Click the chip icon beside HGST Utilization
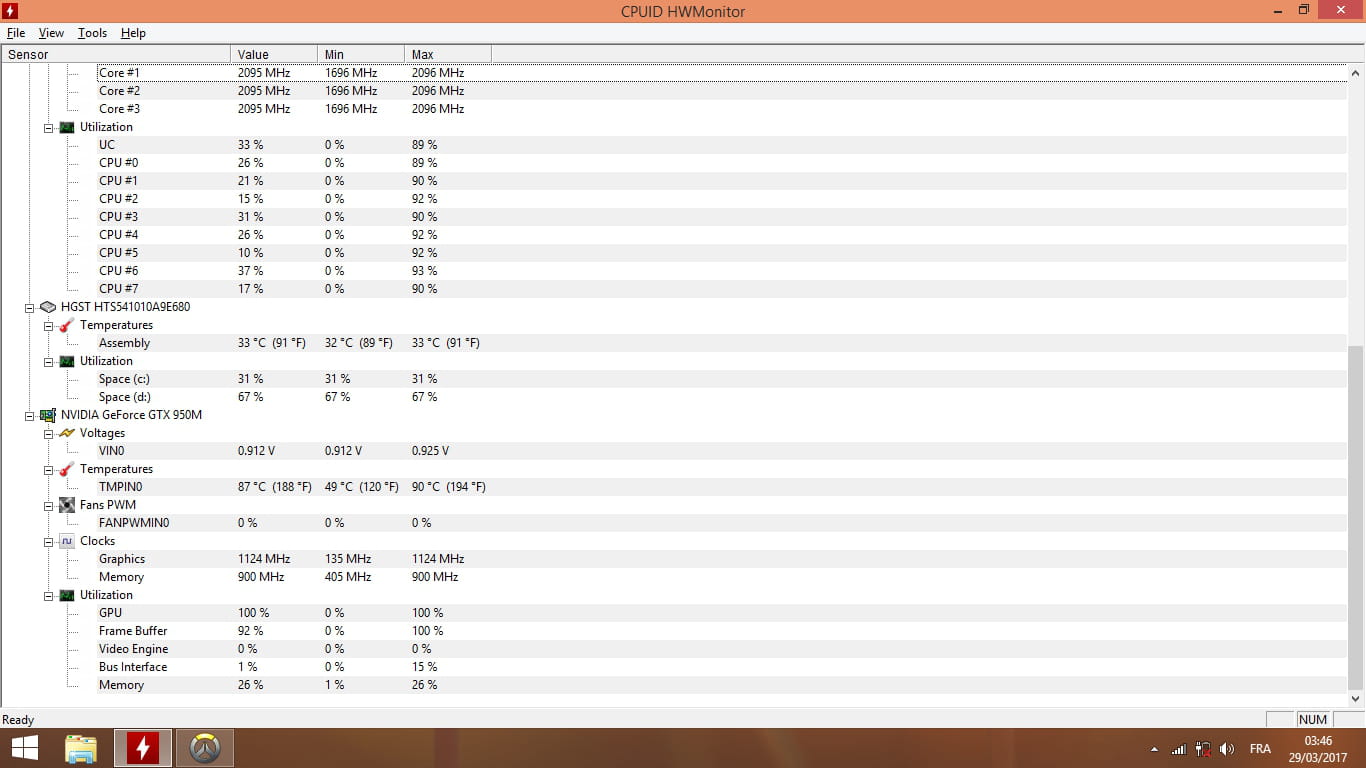This screenshot has width=1366, height=768. pyautogui.click(x=66, y=361)
